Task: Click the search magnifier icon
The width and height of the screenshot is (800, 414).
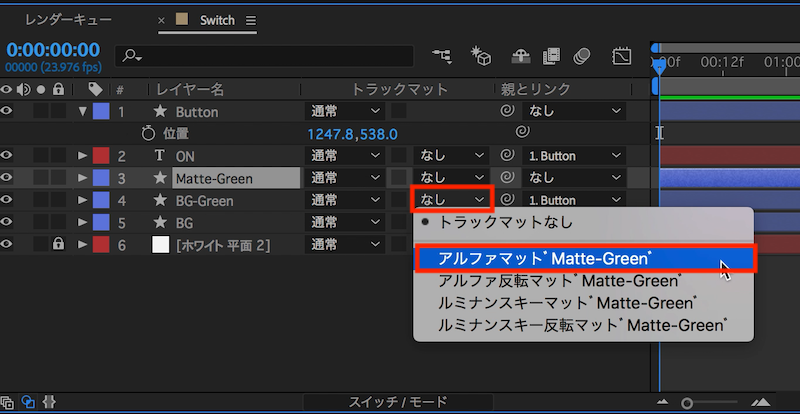Action: click(x=131, y=55)
